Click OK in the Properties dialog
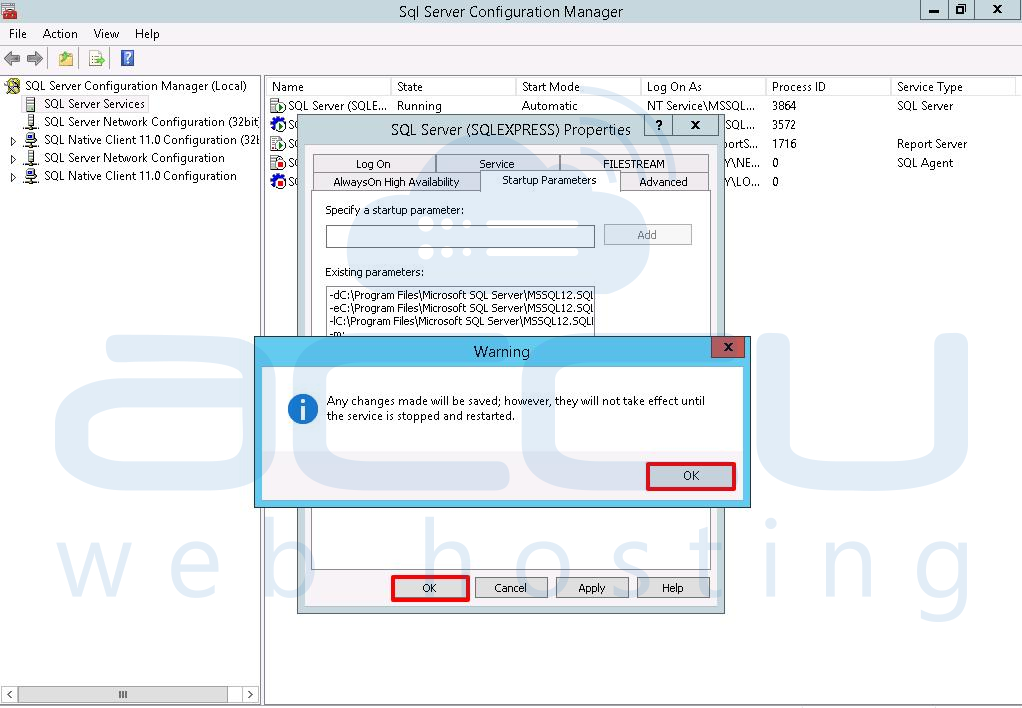This screenshot has height=708, width=1022. [430, 588]
